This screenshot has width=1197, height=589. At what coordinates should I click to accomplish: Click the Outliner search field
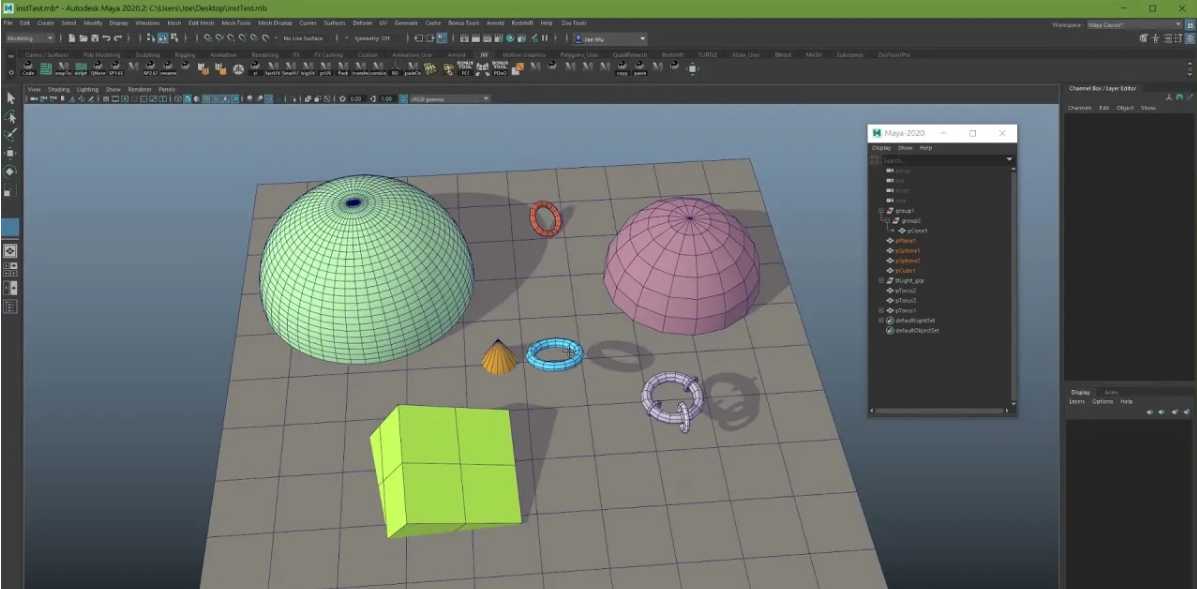pyautogui.click(x=940, y=160)
